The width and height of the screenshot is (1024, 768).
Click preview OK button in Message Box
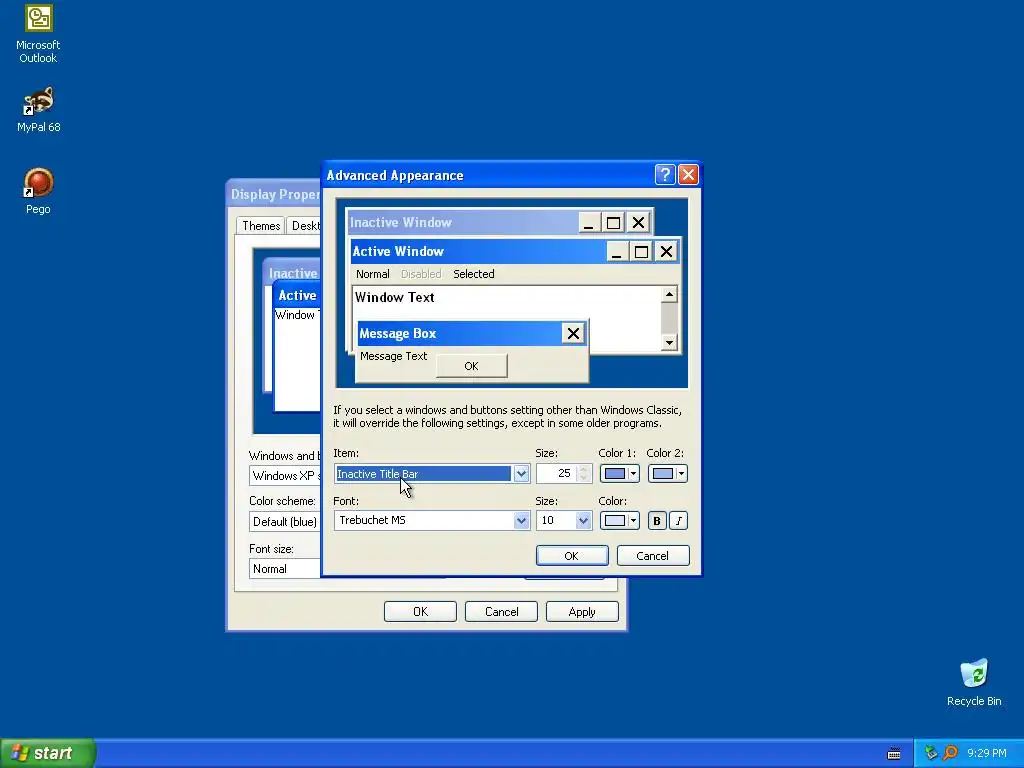coord(472,366)
